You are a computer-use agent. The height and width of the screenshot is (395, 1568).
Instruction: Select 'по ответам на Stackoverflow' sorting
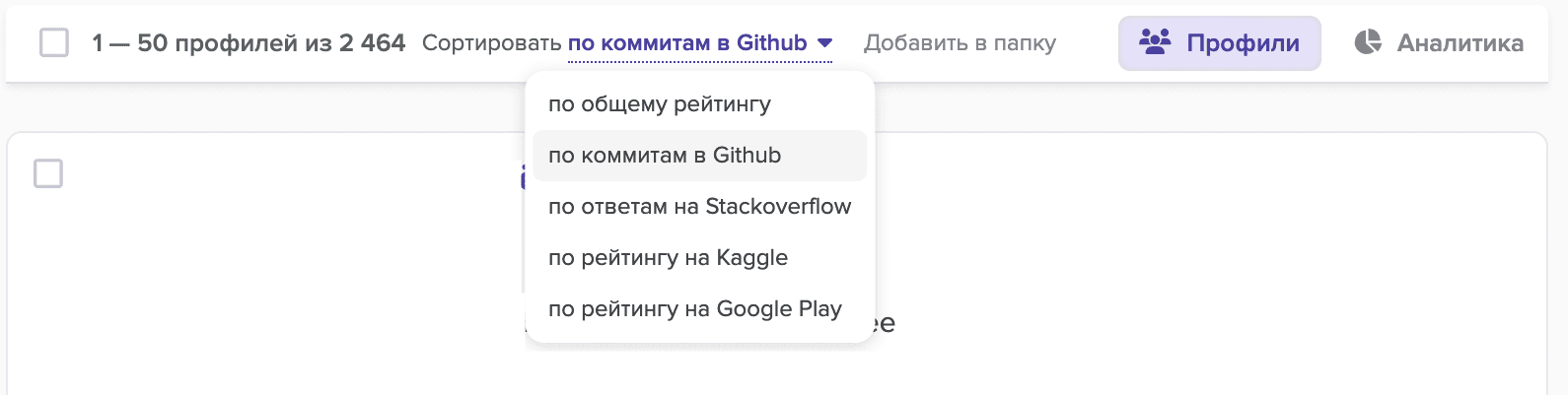tap(699, 207)
